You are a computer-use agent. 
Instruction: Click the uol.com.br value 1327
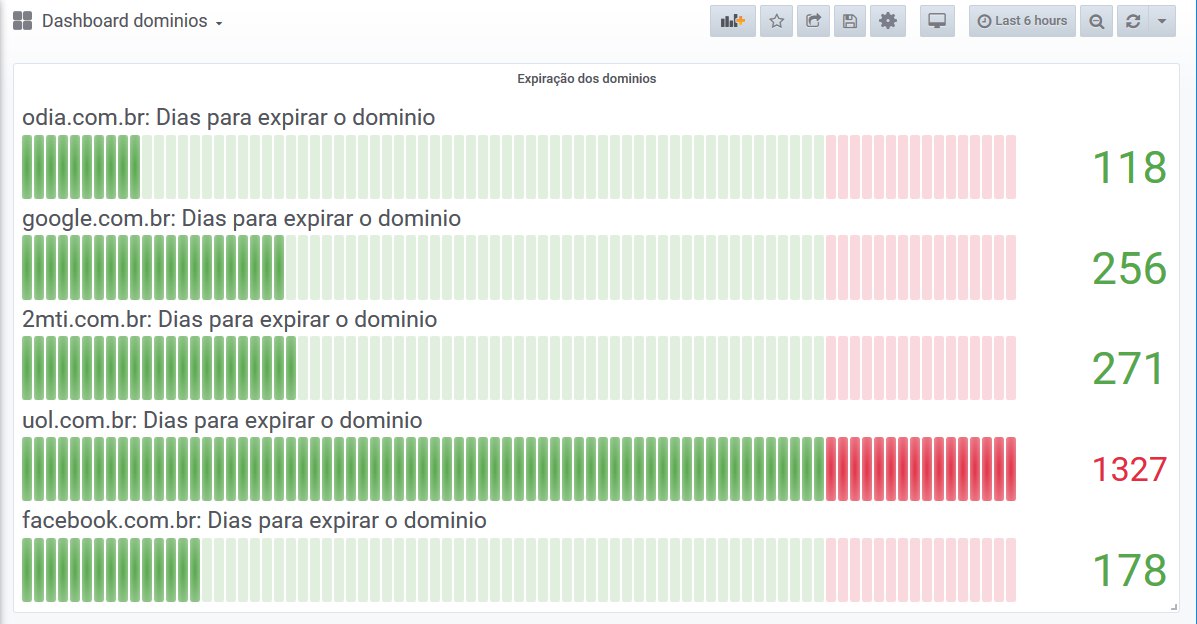click(x=1129, y=469)
